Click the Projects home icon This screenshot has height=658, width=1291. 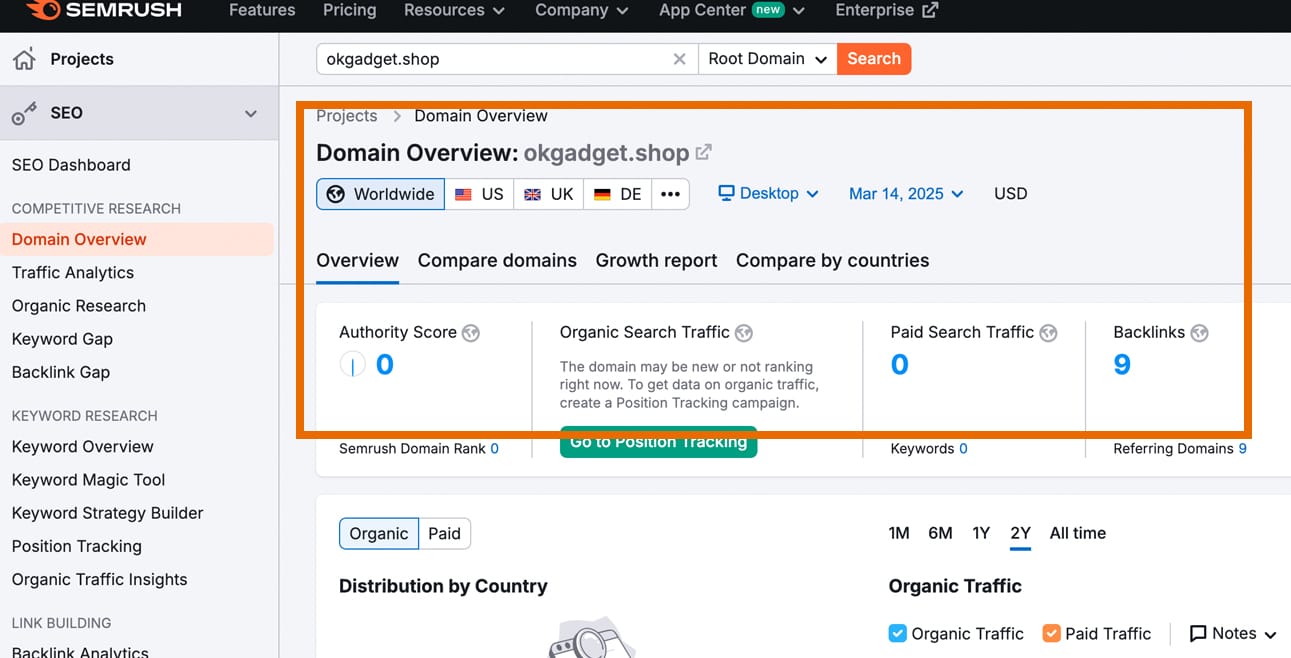(x=24, y=59)
